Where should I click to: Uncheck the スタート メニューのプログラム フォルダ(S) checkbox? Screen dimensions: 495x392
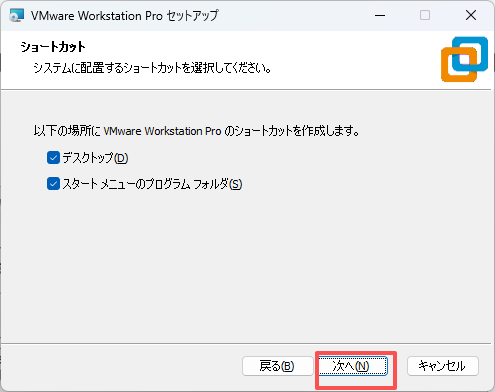pyautogui.click(x=53, y=184)
